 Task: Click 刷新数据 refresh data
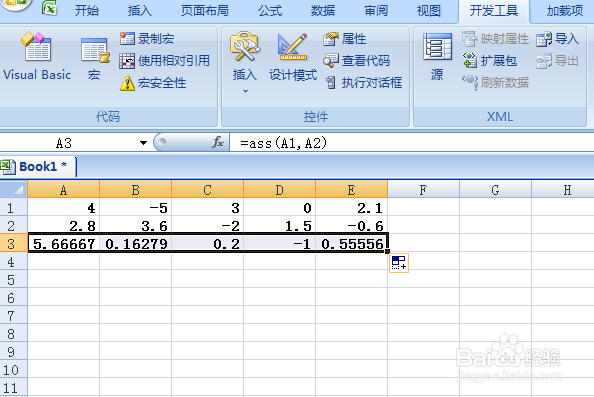(496, 82)
